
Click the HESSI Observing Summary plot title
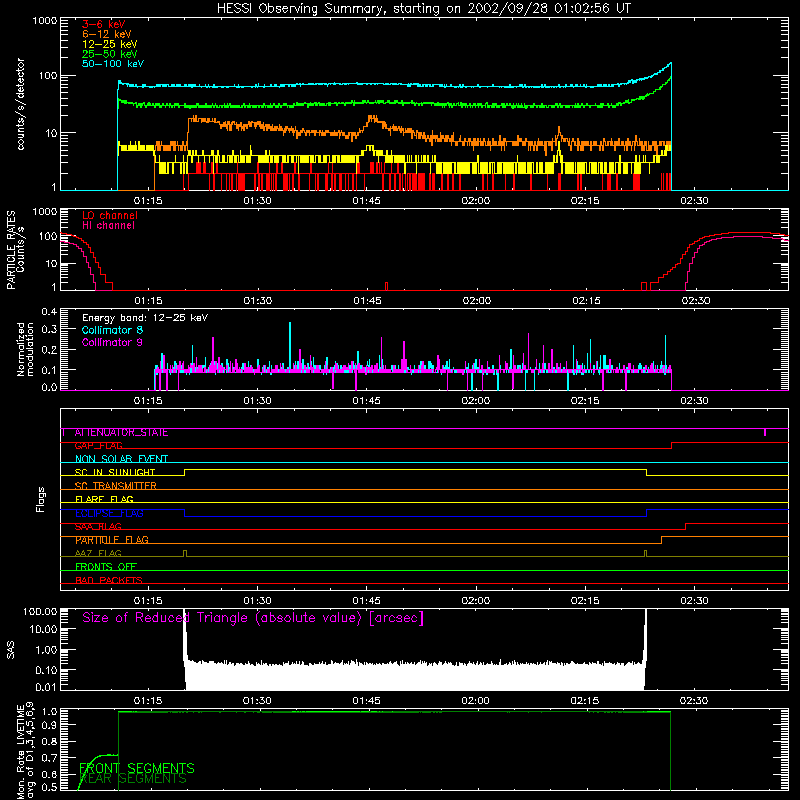pos(424,9)
